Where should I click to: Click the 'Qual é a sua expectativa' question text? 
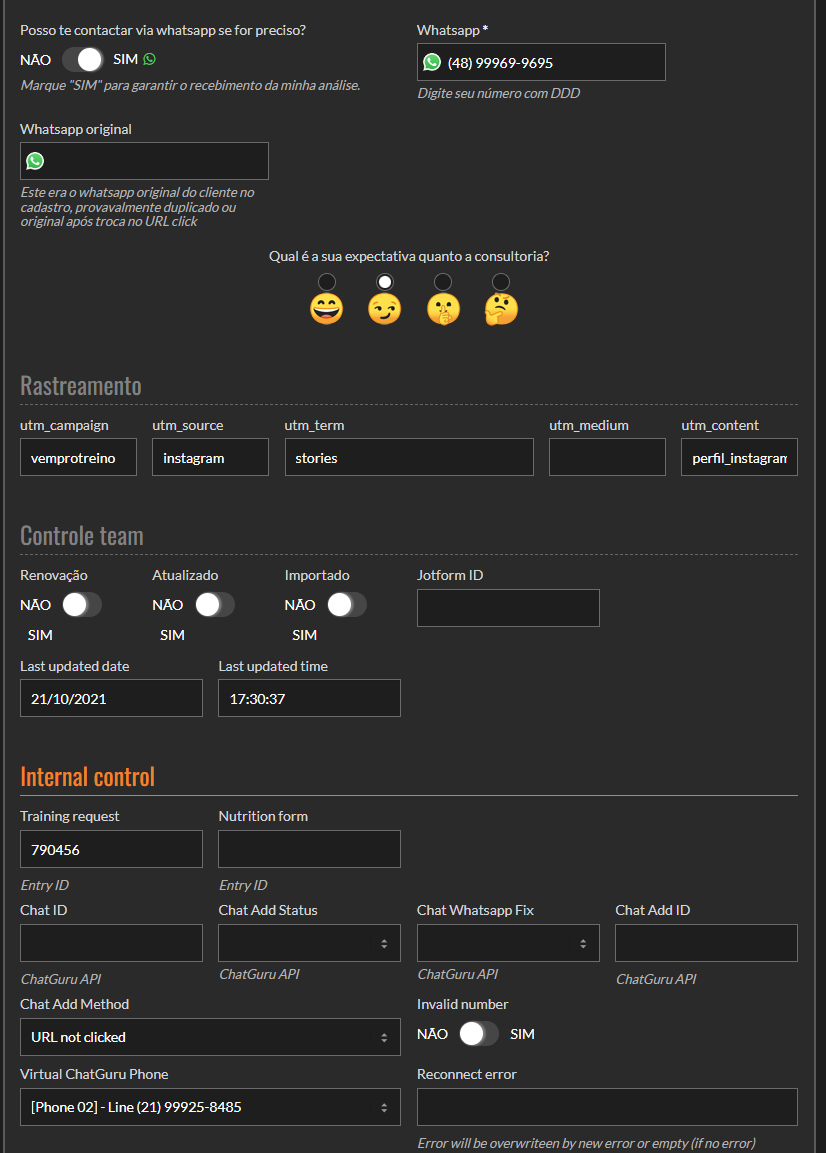tap(409, 257)
